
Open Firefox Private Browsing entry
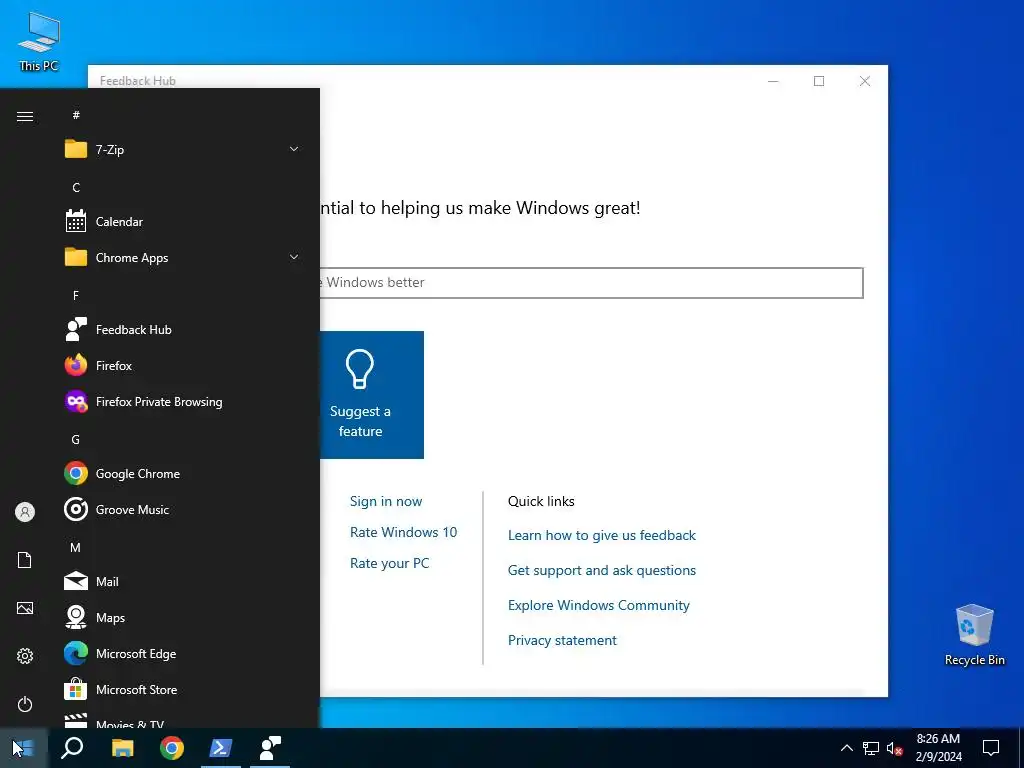click(x=184, y=402)
